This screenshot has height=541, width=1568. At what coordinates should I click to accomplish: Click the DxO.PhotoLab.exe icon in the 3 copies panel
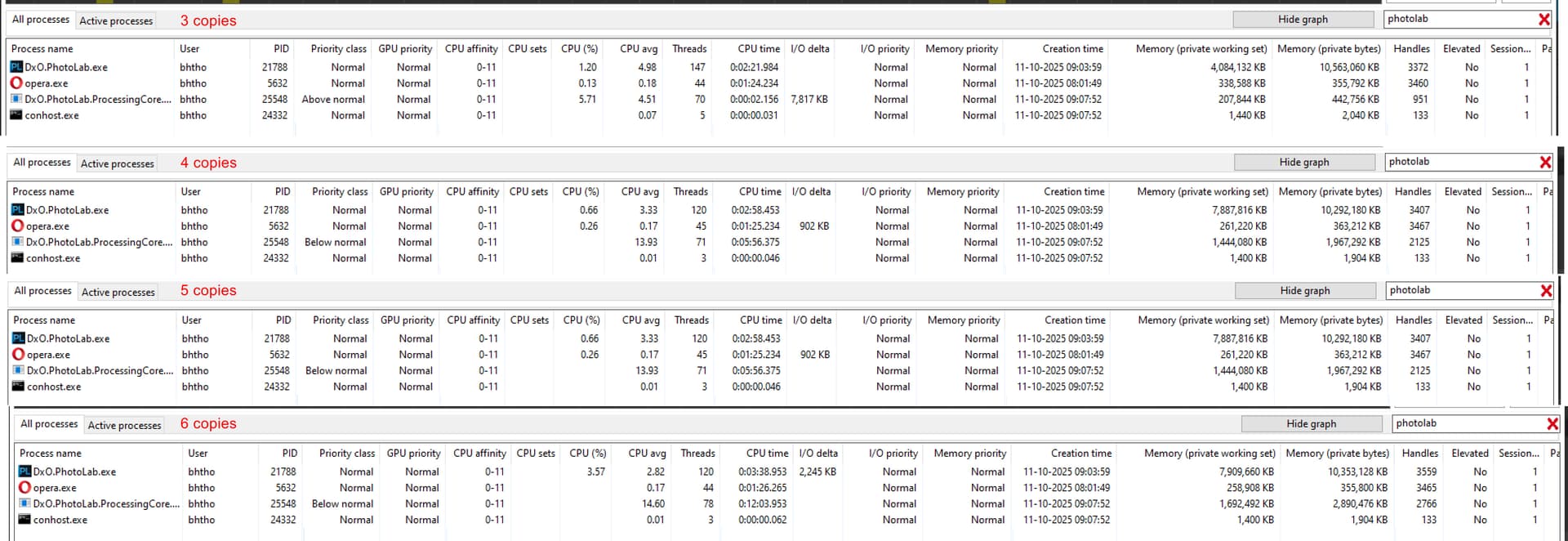click(x=16, y=67)
